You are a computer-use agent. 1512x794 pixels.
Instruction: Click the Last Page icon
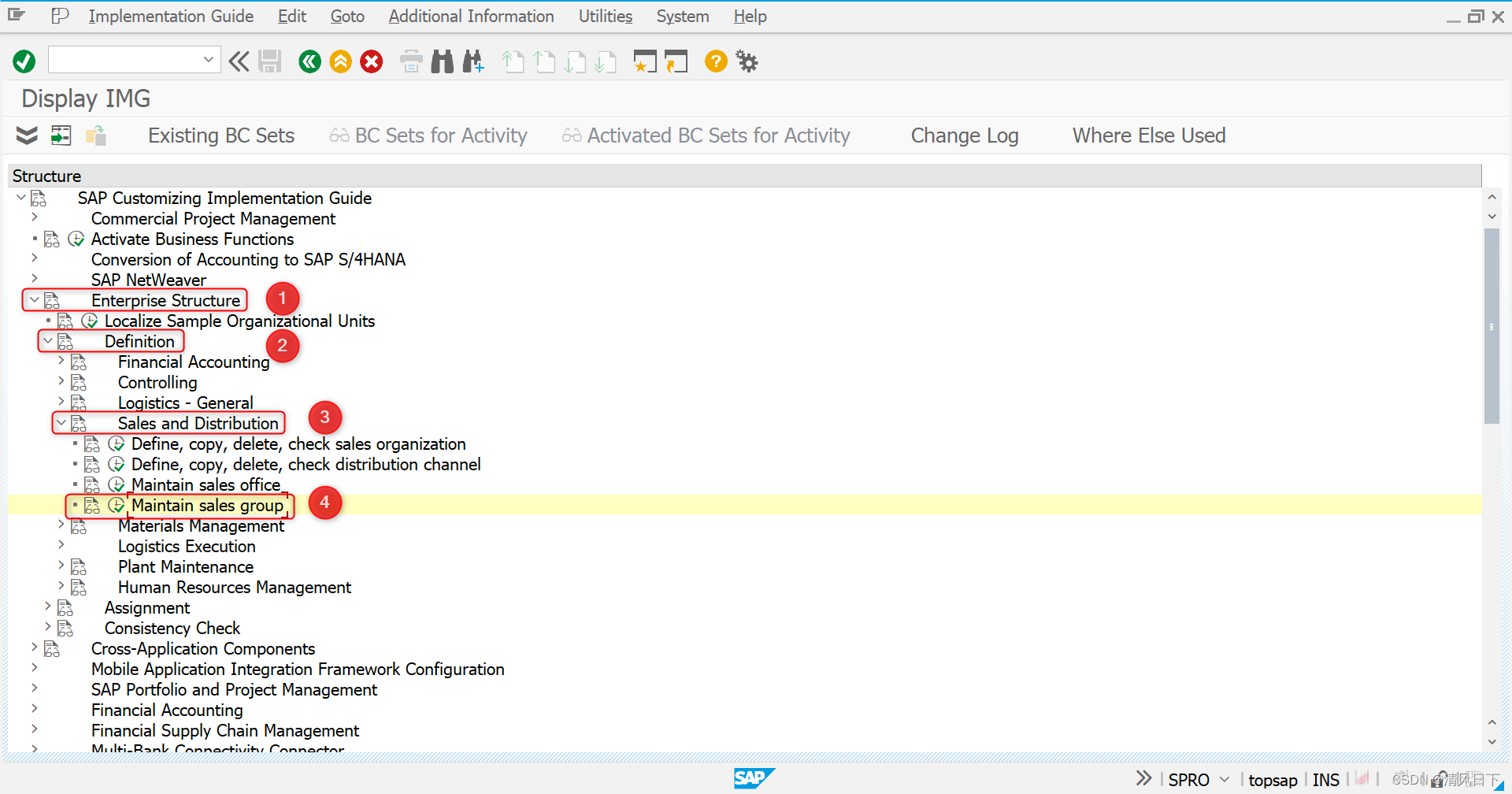[x=606, y=61]
